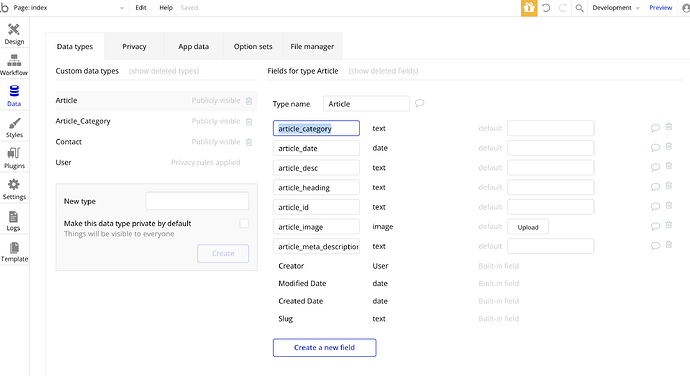
Task: Undo the last action
Action: (x=546, y=8)
